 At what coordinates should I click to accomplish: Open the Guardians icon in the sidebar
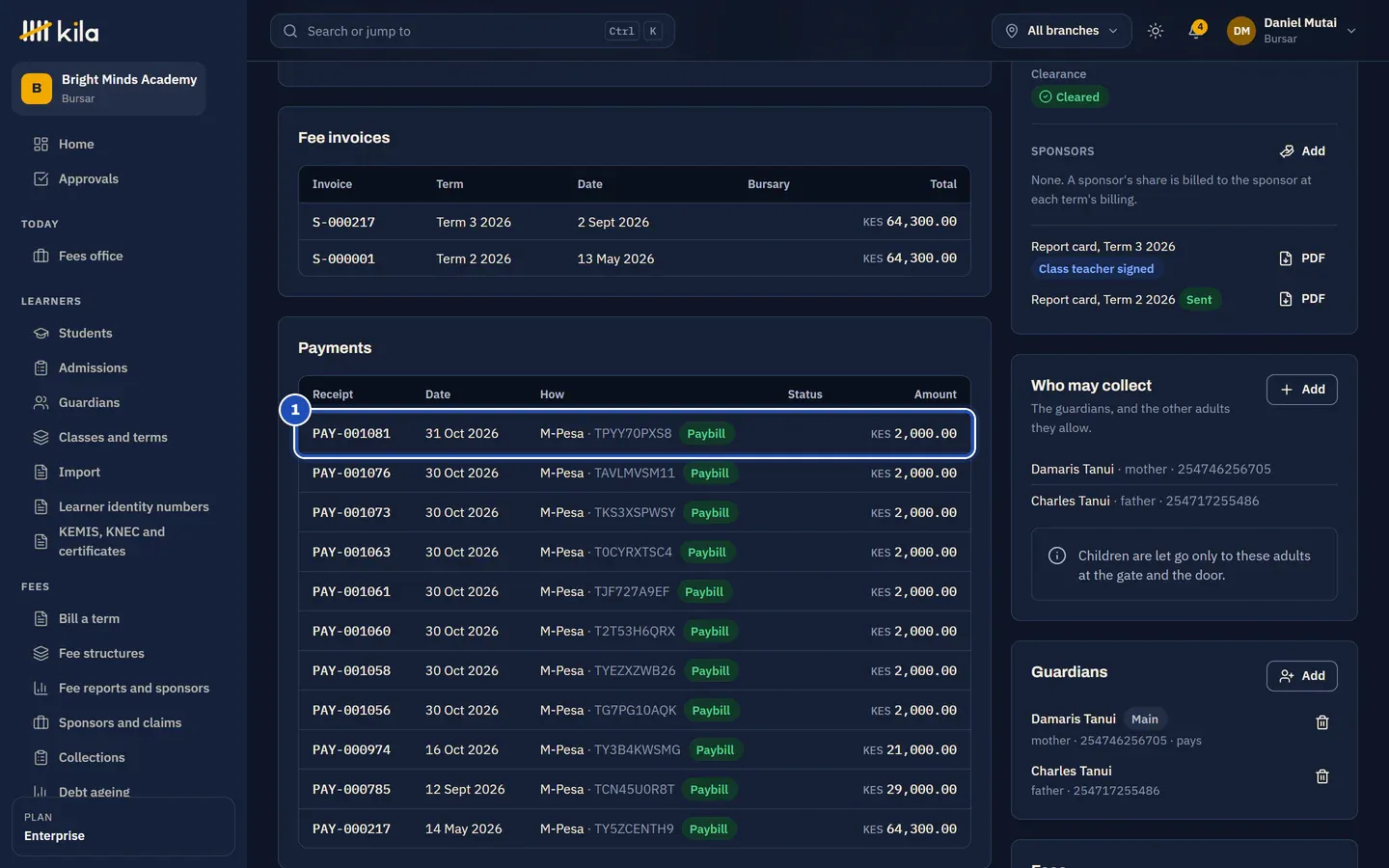[41, 403]
